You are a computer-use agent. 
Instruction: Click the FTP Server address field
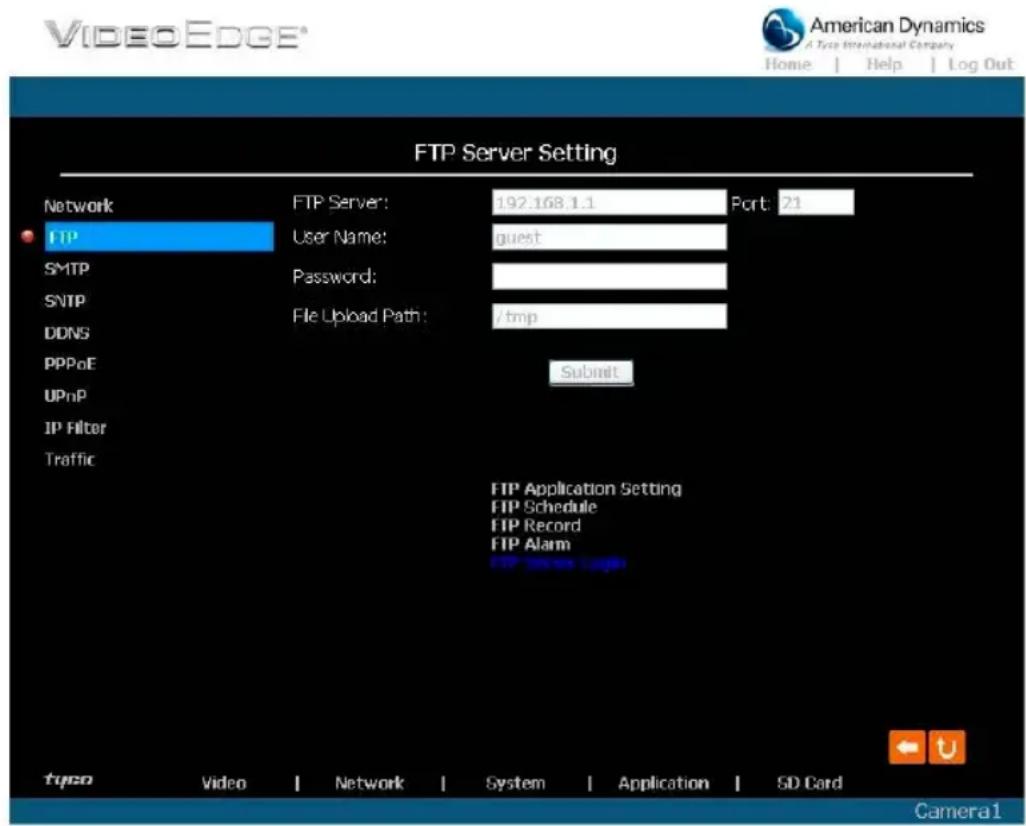point(609,202)
